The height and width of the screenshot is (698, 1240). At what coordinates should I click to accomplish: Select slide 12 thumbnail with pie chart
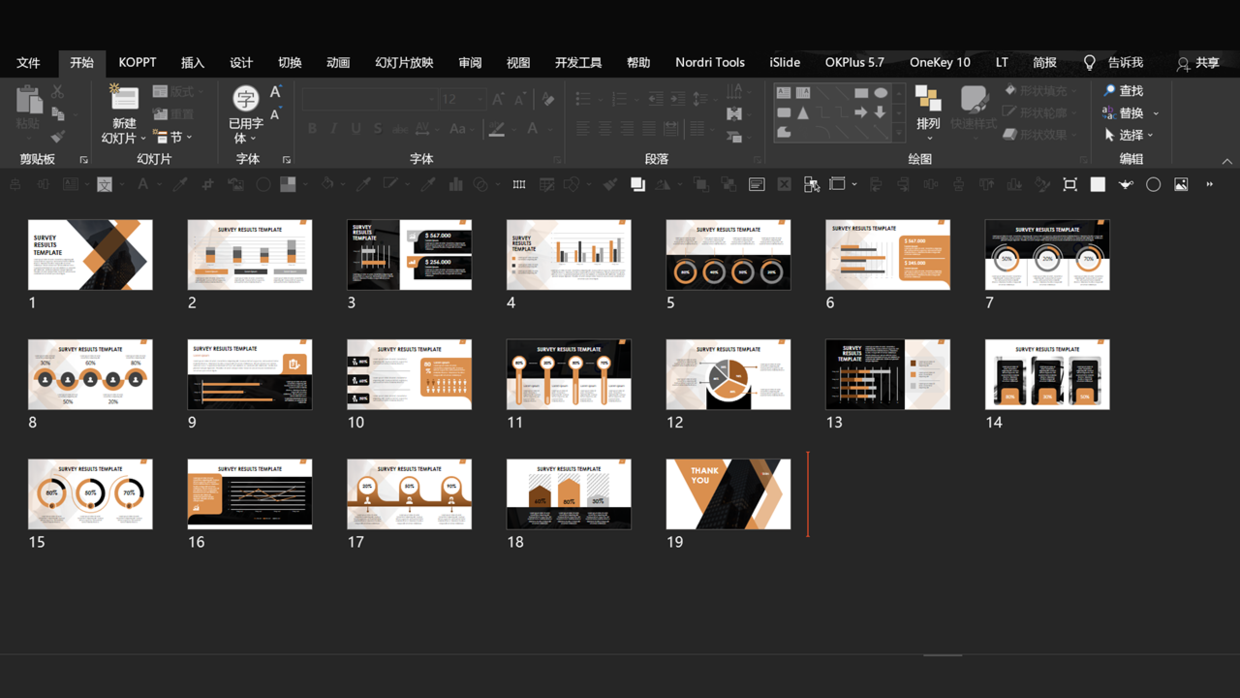click(728, 374)
